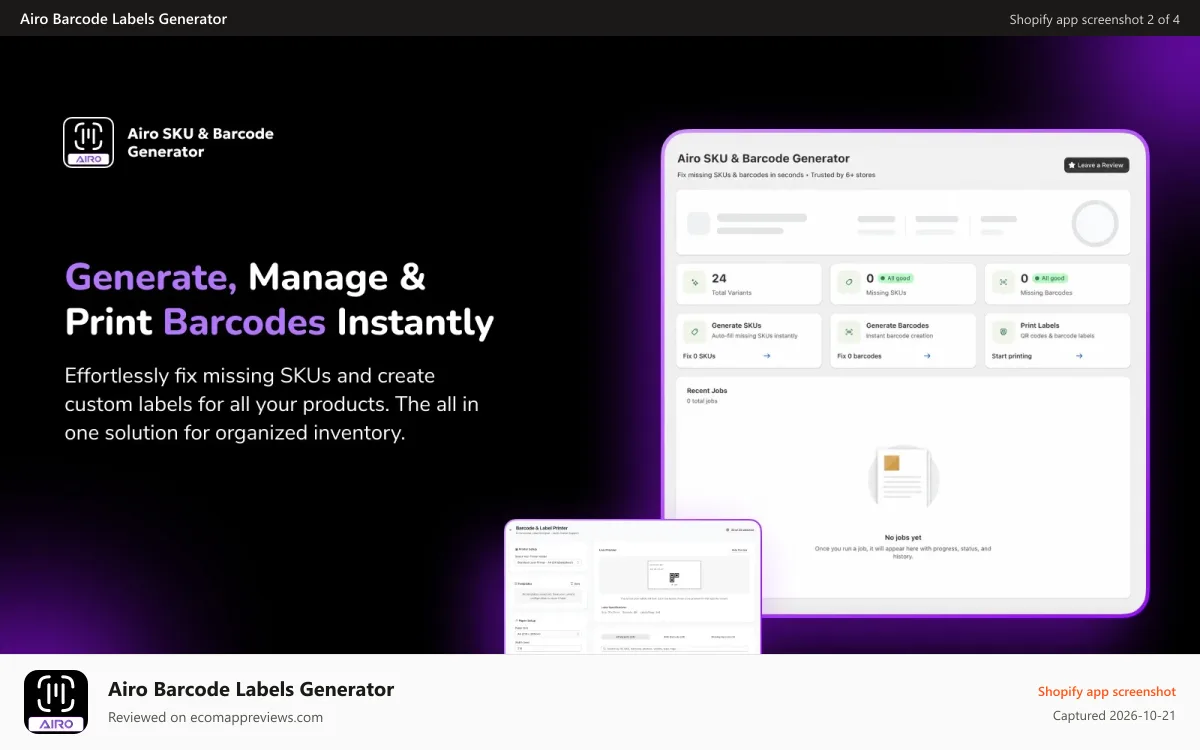Open the Fix 0 barcodes link
Screen dimensions: 1200x750
pos(859,356)
